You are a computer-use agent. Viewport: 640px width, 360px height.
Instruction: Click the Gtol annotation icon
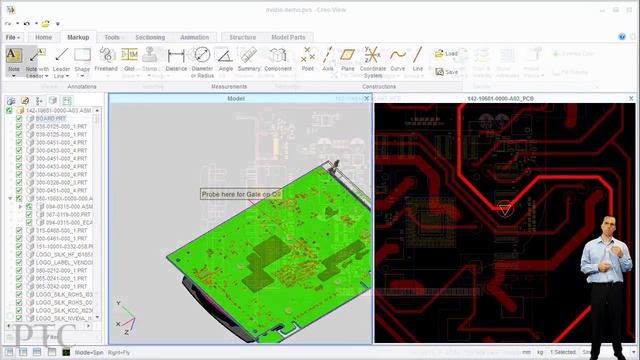(129, 59)
